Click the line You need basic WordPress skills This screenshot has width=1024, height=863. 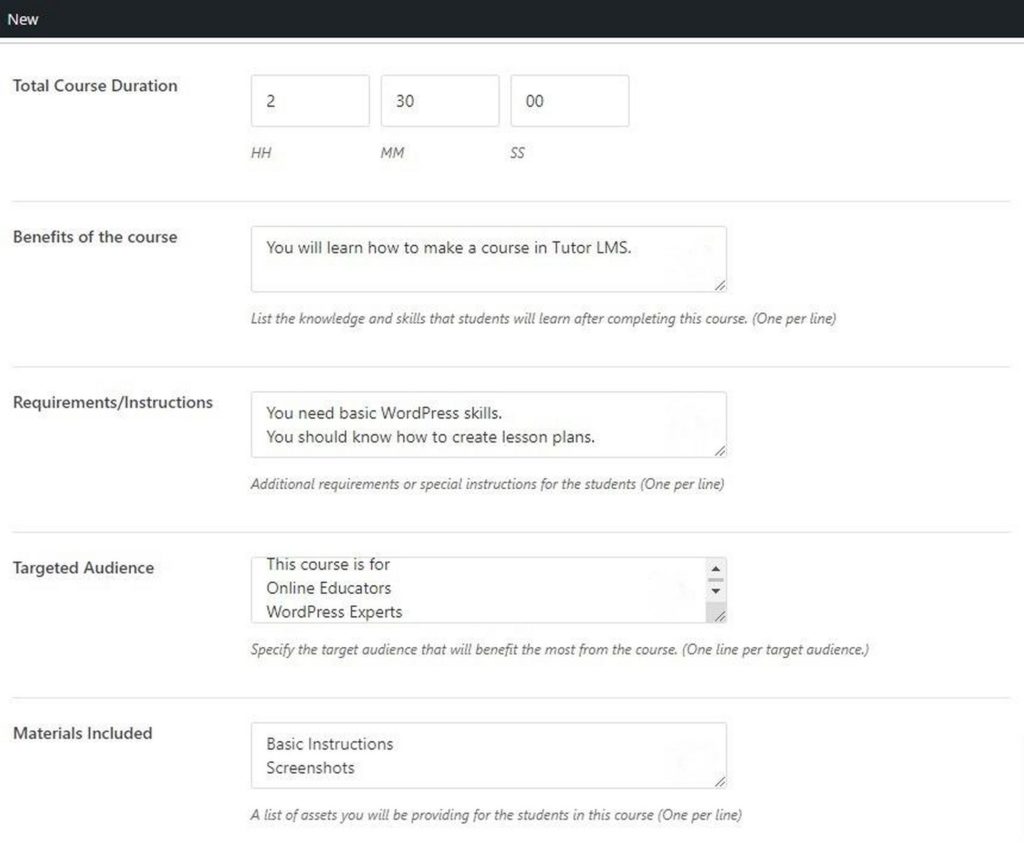pyautogui.click(x=383, y=413)
